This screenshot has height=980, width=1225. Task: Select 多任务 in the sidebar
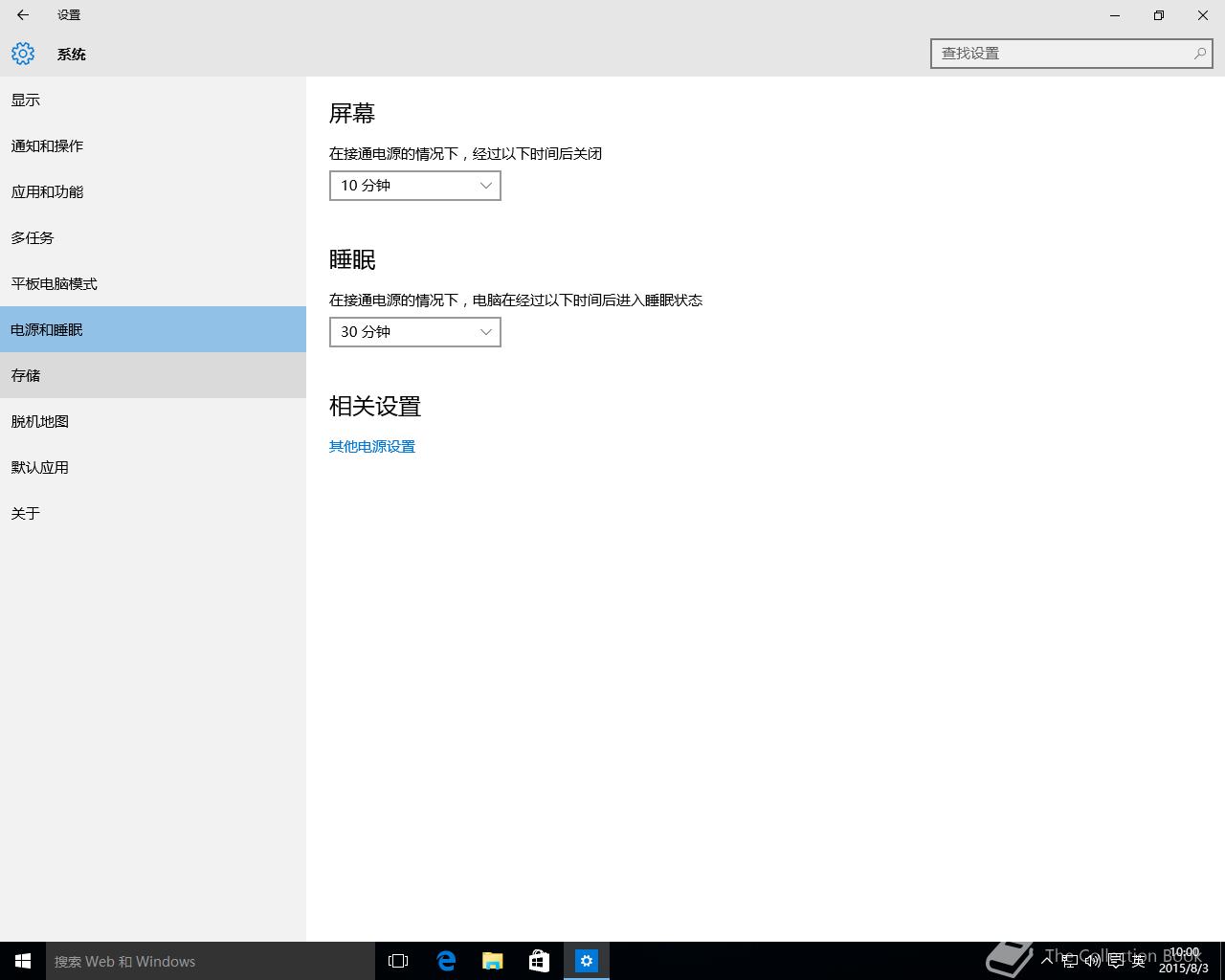(153, 237)
